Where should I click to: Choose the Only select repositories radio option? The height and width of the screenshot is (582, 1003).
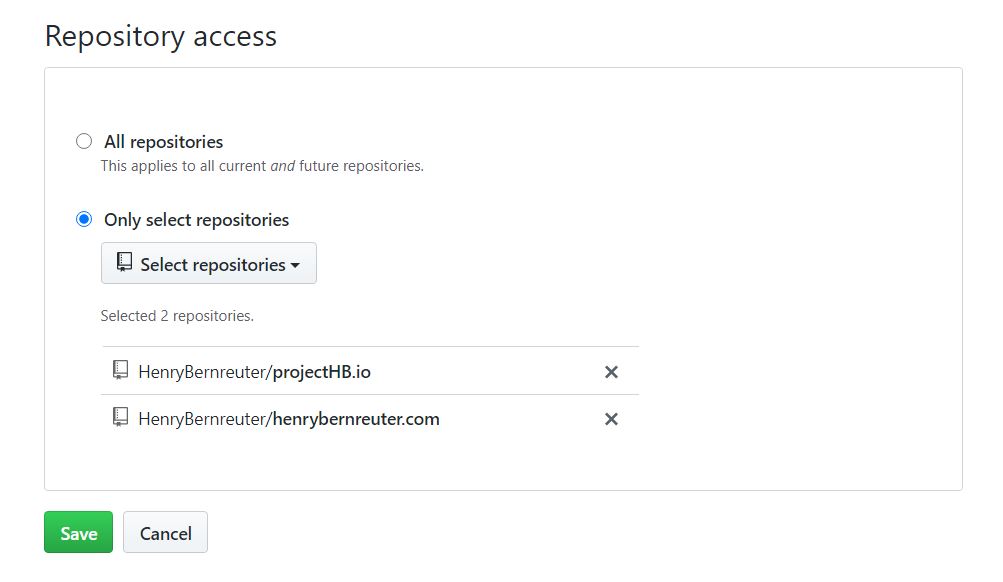click(84, 219)
